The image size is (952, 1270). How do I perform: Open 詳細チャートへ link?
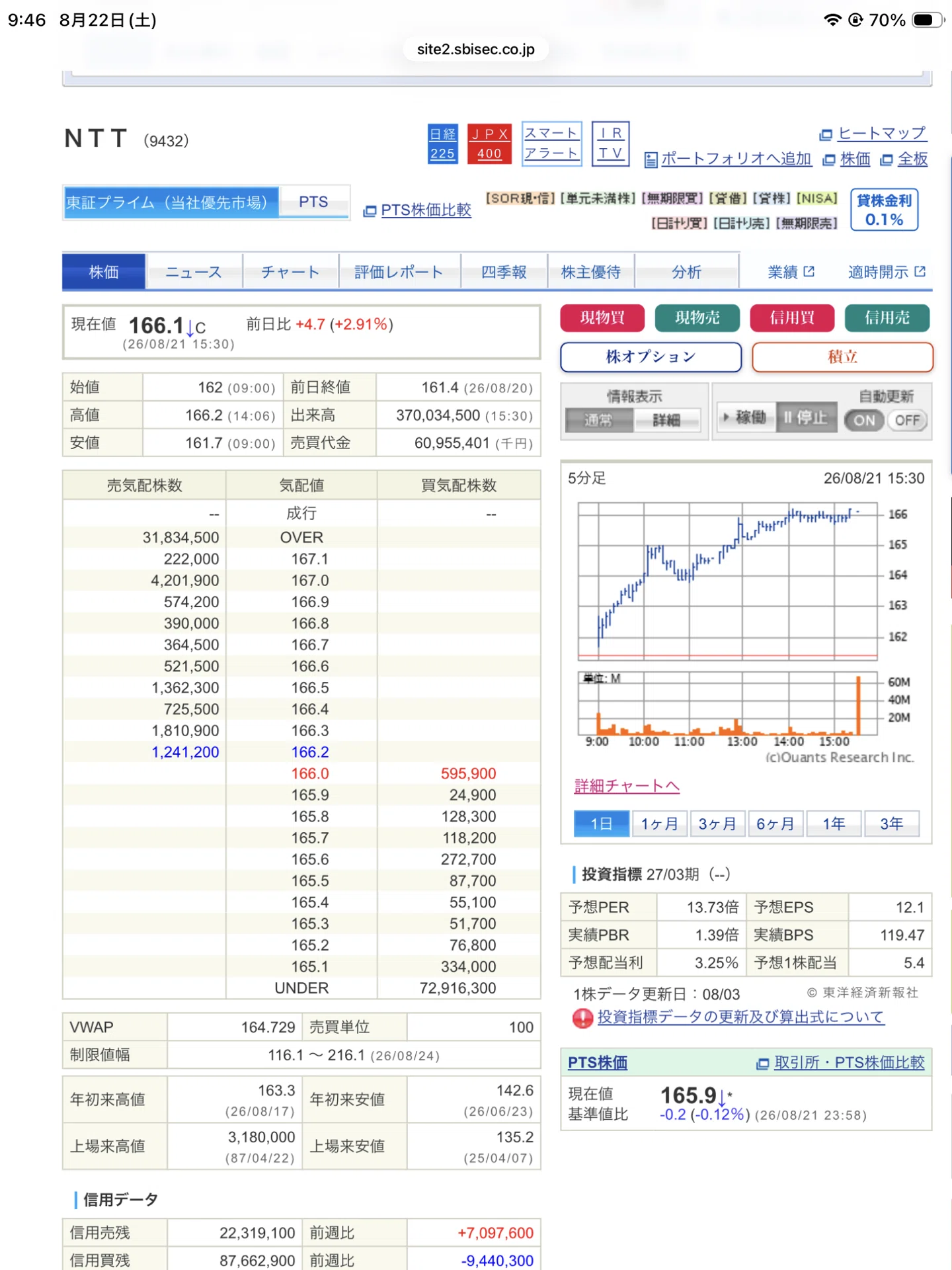point(627,786)
